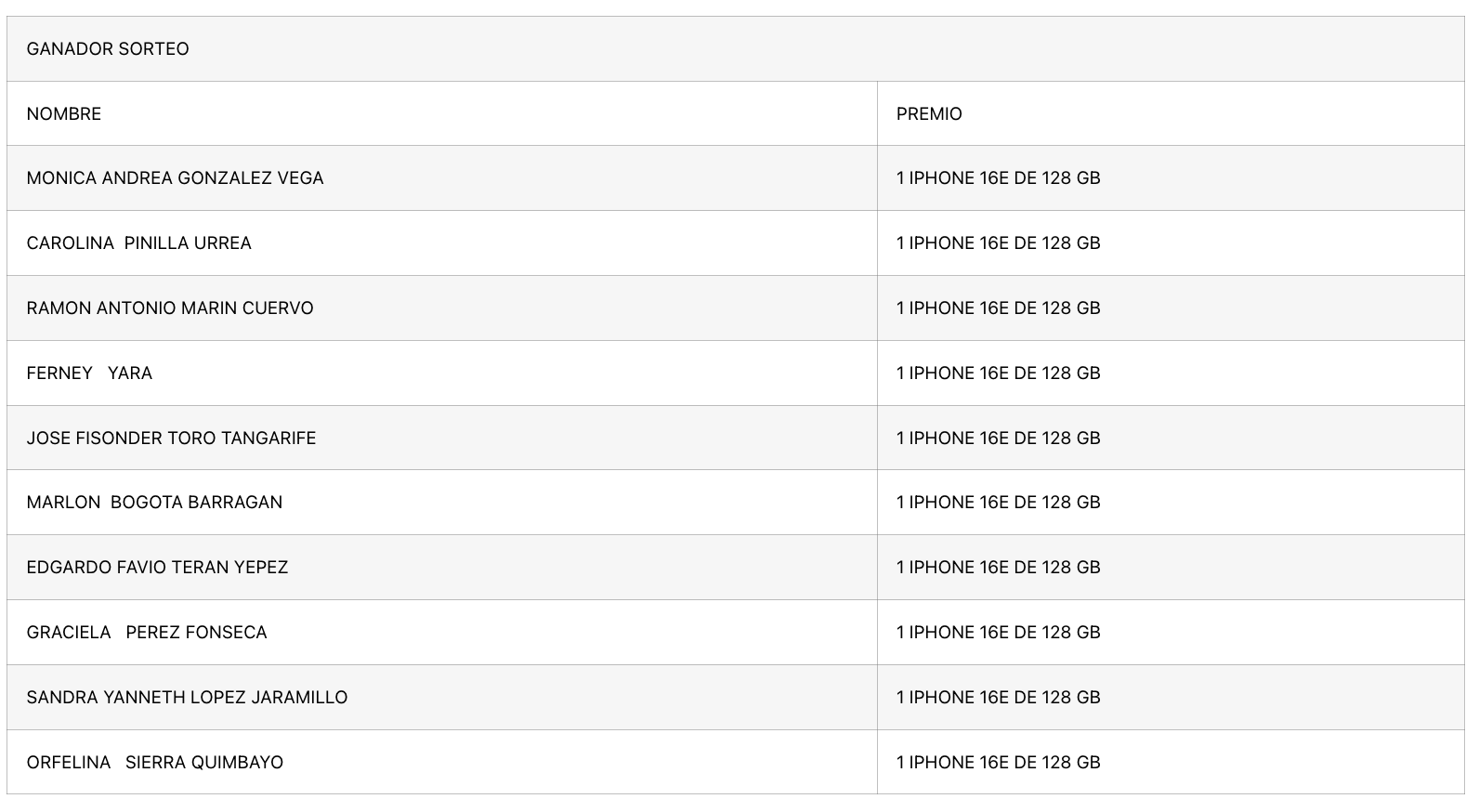Click the iPhone prize for Orfelina Sierra Quimbayo

click(x=998, y=763)
